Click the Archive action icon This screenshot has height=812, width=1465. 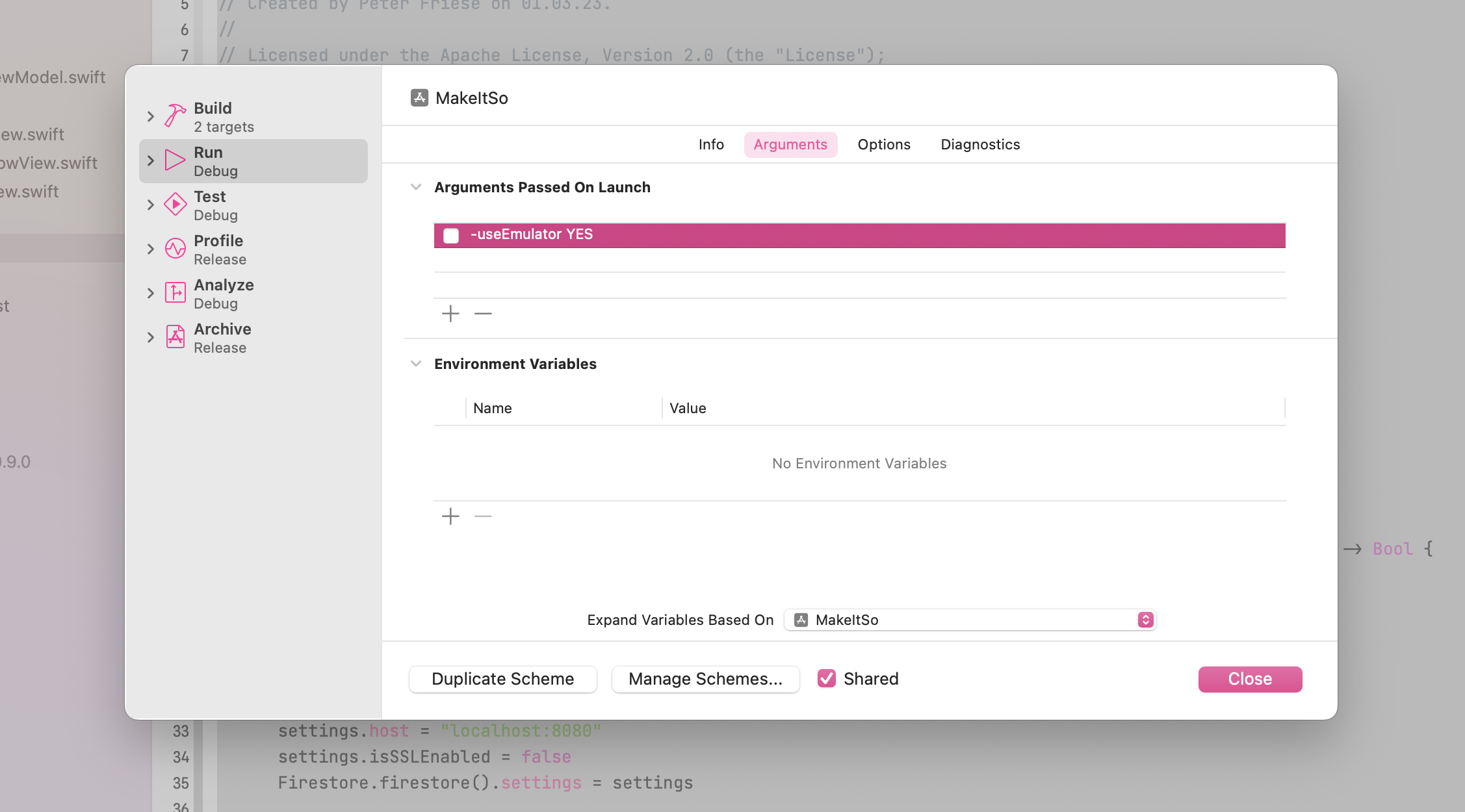[175, 337]
